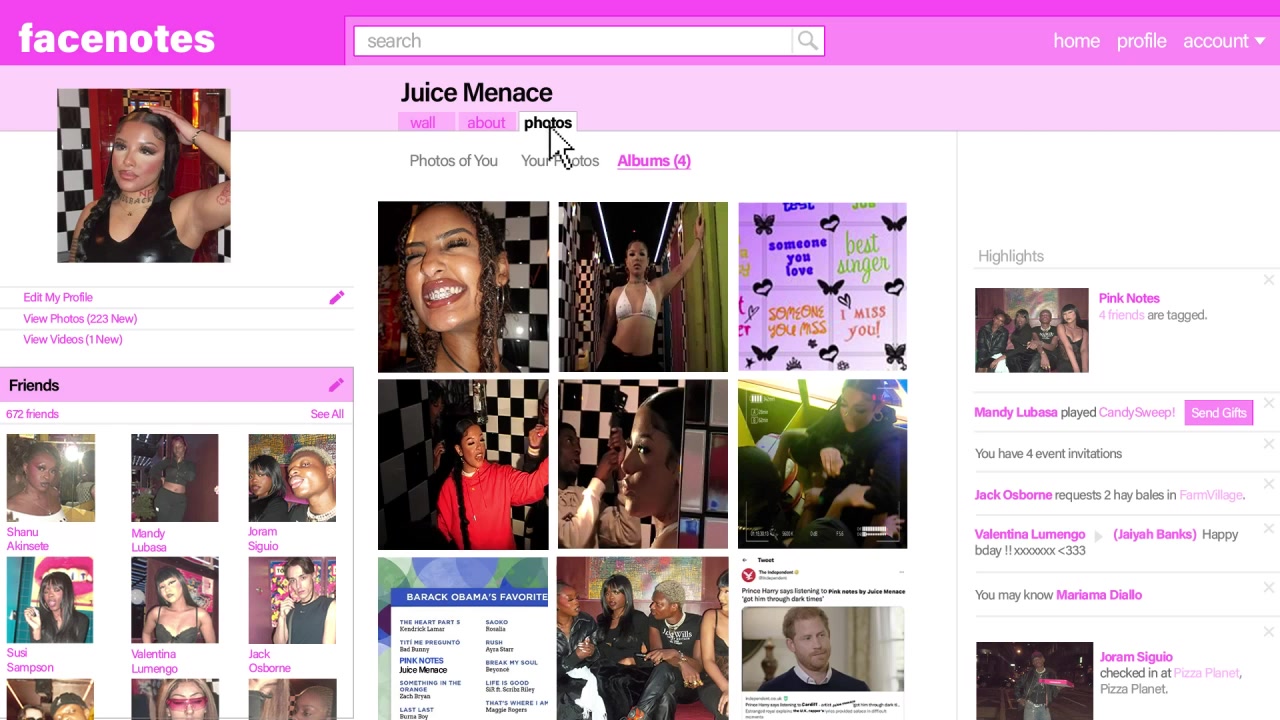Open the photo of woman in red hoodie
This screenshot has height=720, width=1280.
pyautogui.click(x=463, y=464)
